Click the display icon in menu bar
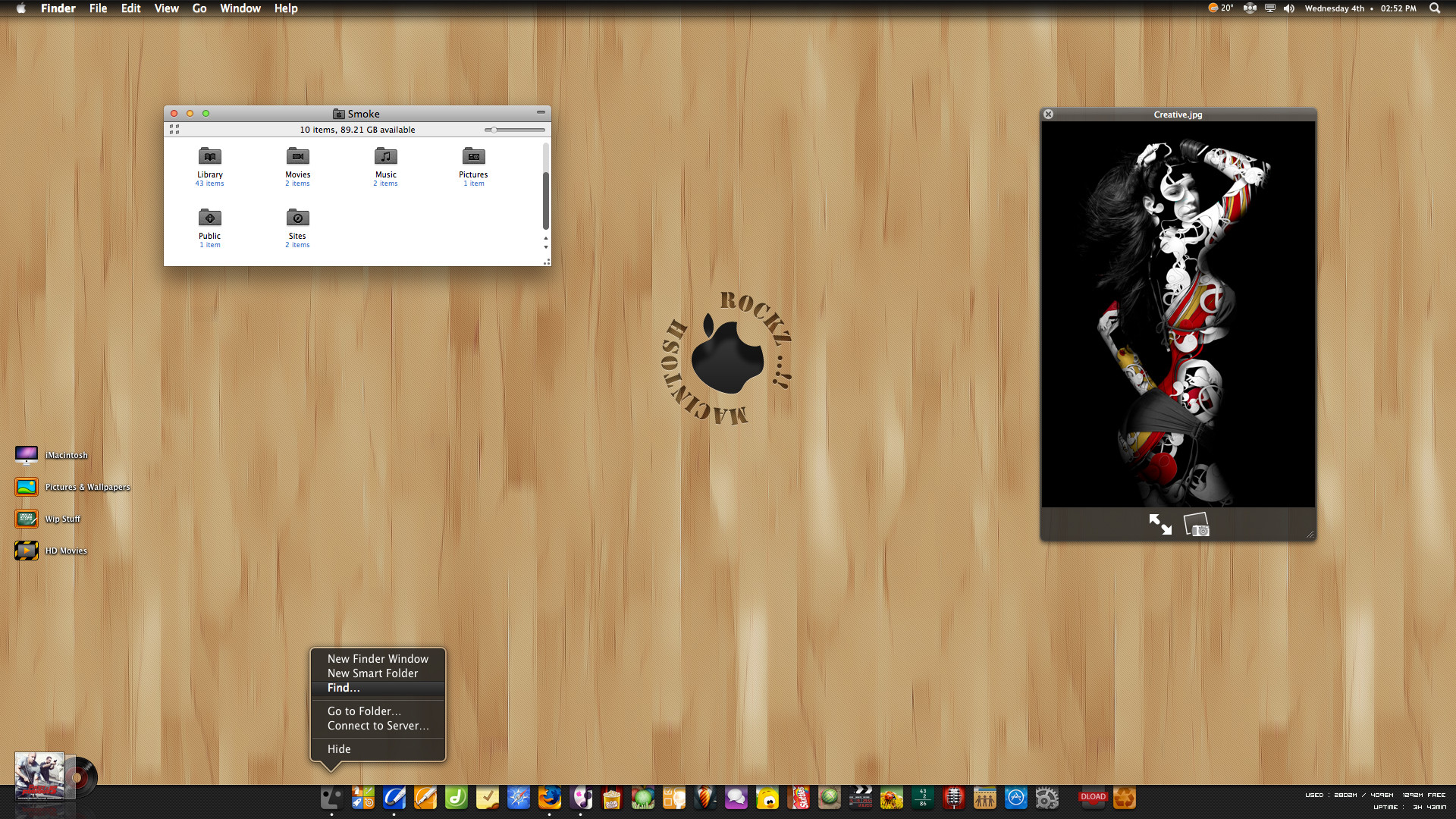Image resolution: width=1456 pixels, height=819 pixels. click(x=1270, y=8)
